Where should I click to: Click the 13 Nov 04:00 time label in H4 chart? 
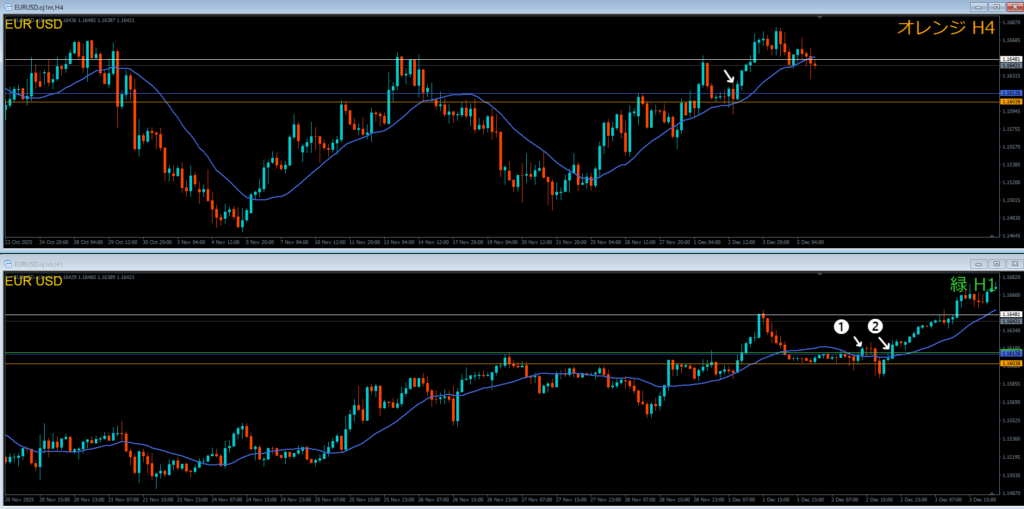tap(397, 242)
